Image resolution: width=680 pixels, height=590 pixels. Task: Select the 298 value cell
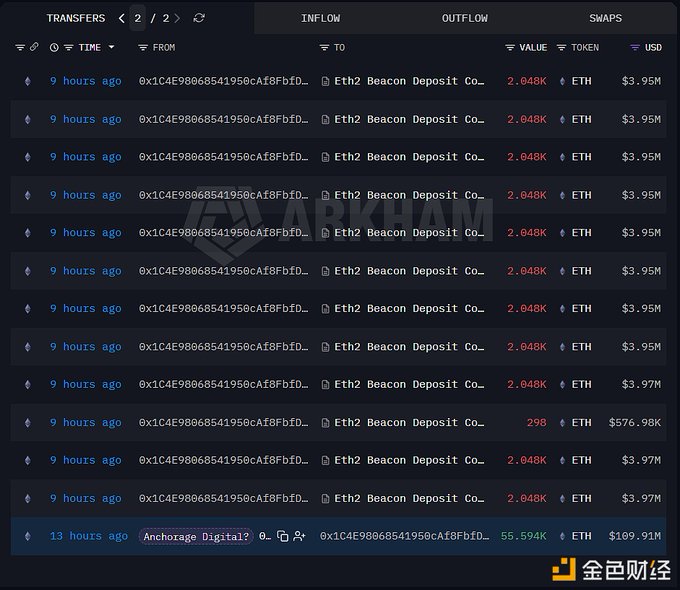click(536, 423)
